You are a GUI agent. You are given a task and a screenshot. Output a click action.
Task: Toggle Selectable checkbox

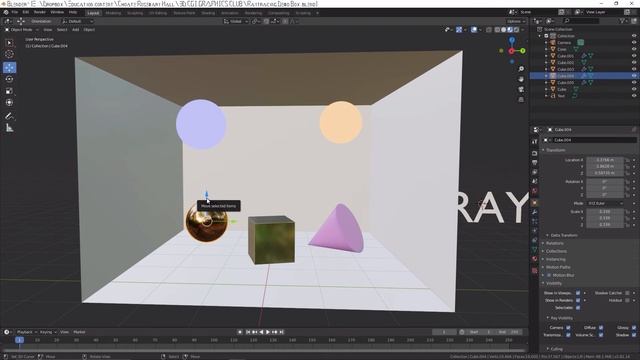[x=578, y=308]
